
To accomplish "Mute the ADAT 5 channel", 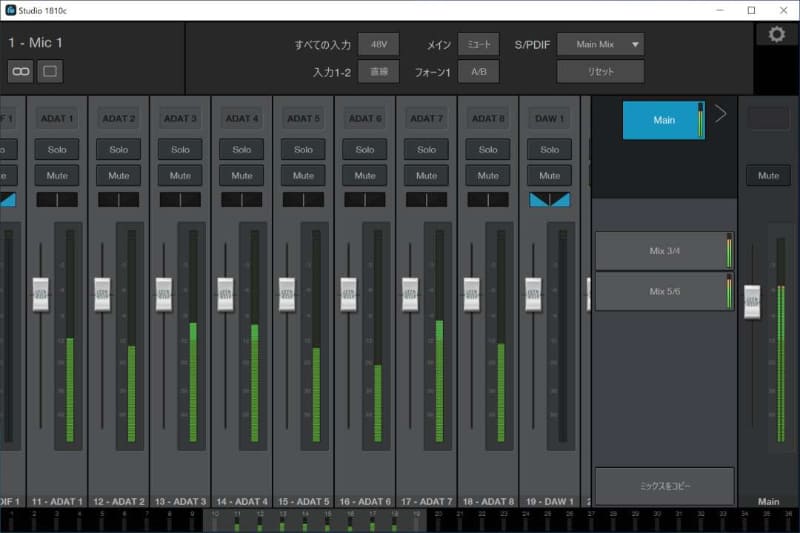I will (x=303, y=175).
